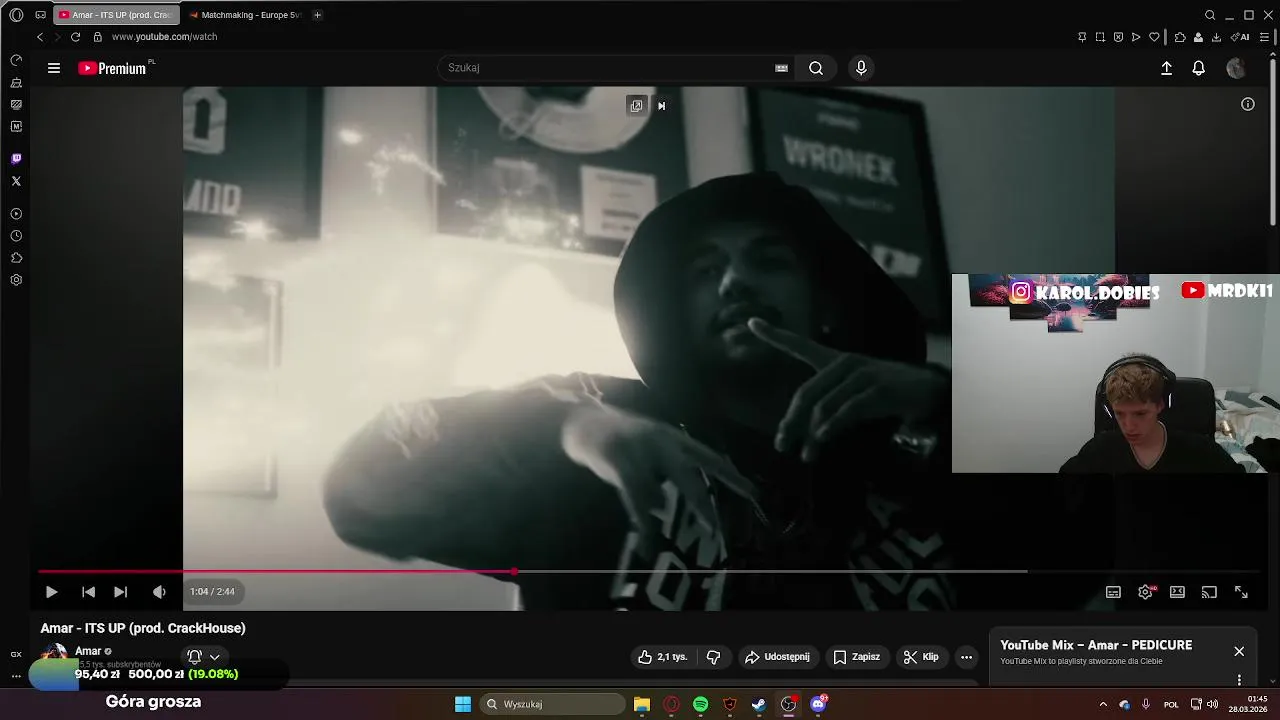Viewport: 1280px width, 720px height.
Task: Go to the YouTube Premium home logo
Action: (112, 68)
